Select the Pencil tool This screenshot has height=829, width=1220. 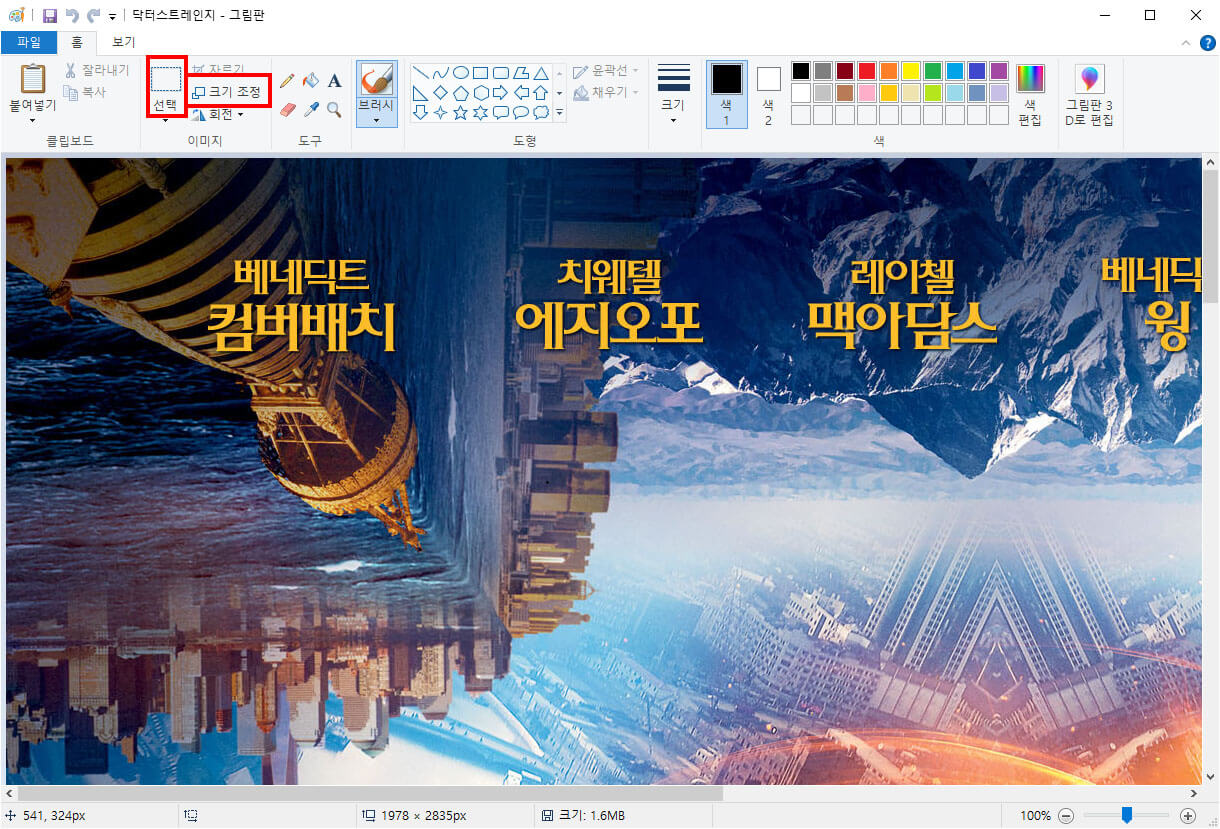(x=287, y=81)
